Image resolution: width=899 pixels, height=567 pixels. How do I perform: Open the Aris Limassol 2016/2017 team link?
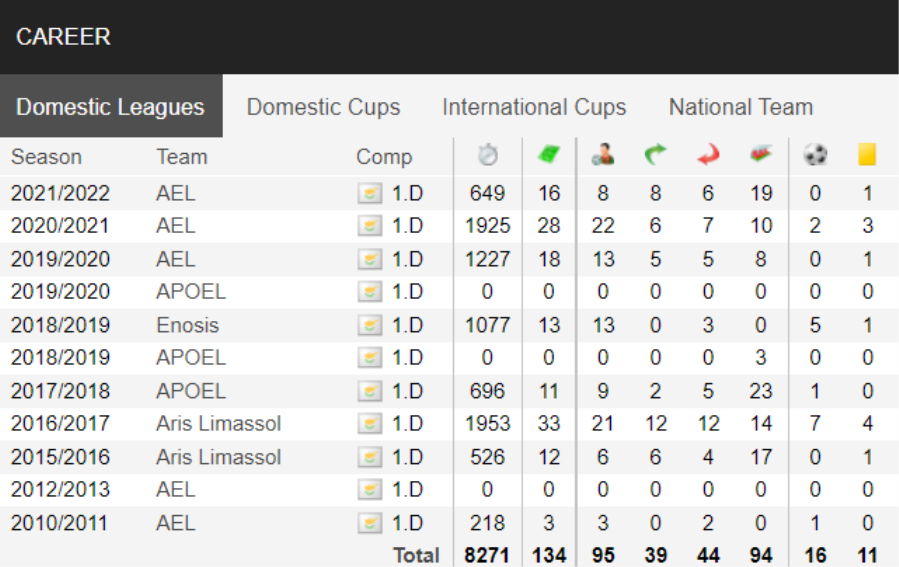[218, 424]
